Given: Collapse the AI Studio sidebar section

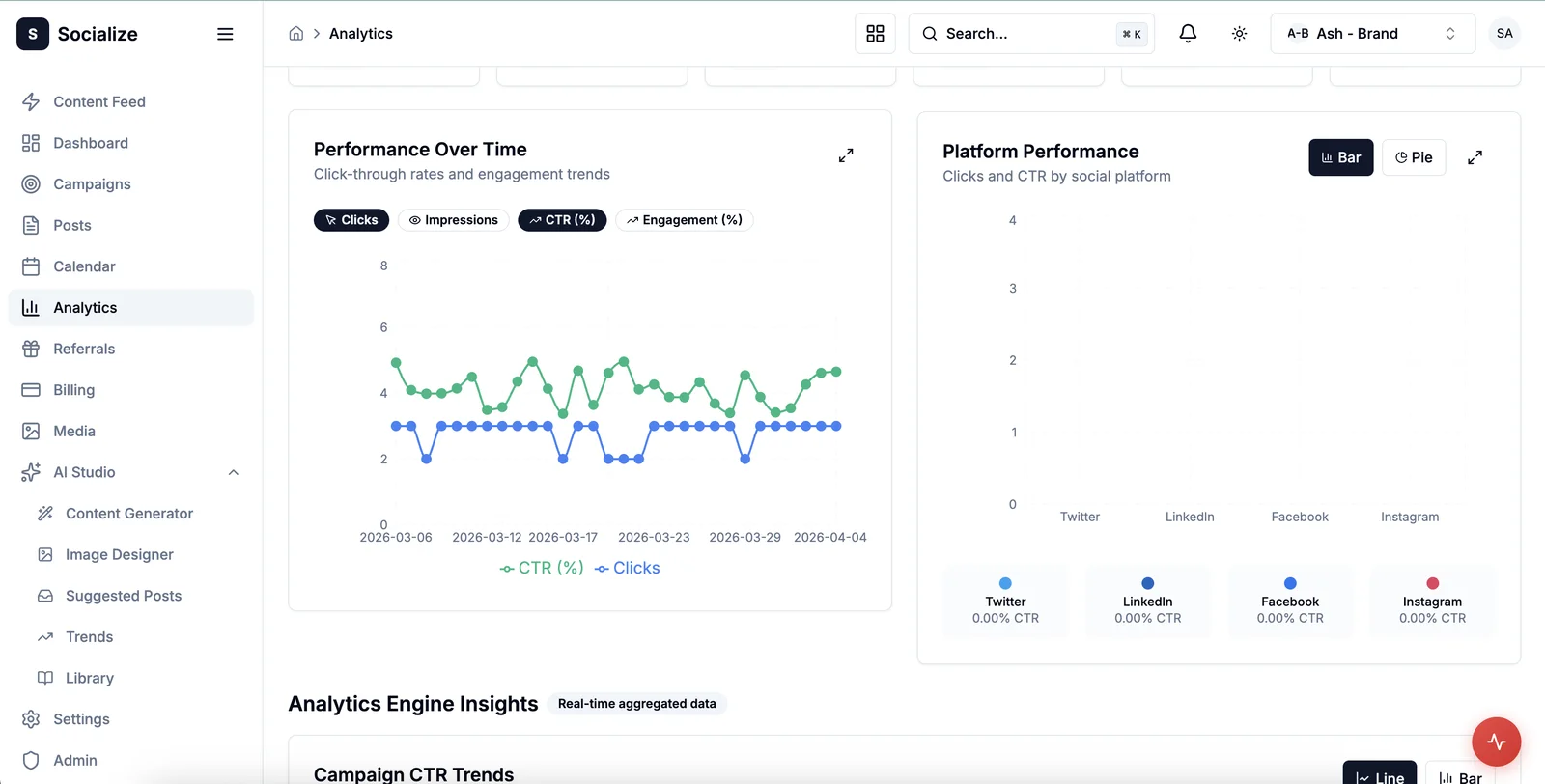Looking at the screenshot, I should pyautogui.click(x=233, y=472).
